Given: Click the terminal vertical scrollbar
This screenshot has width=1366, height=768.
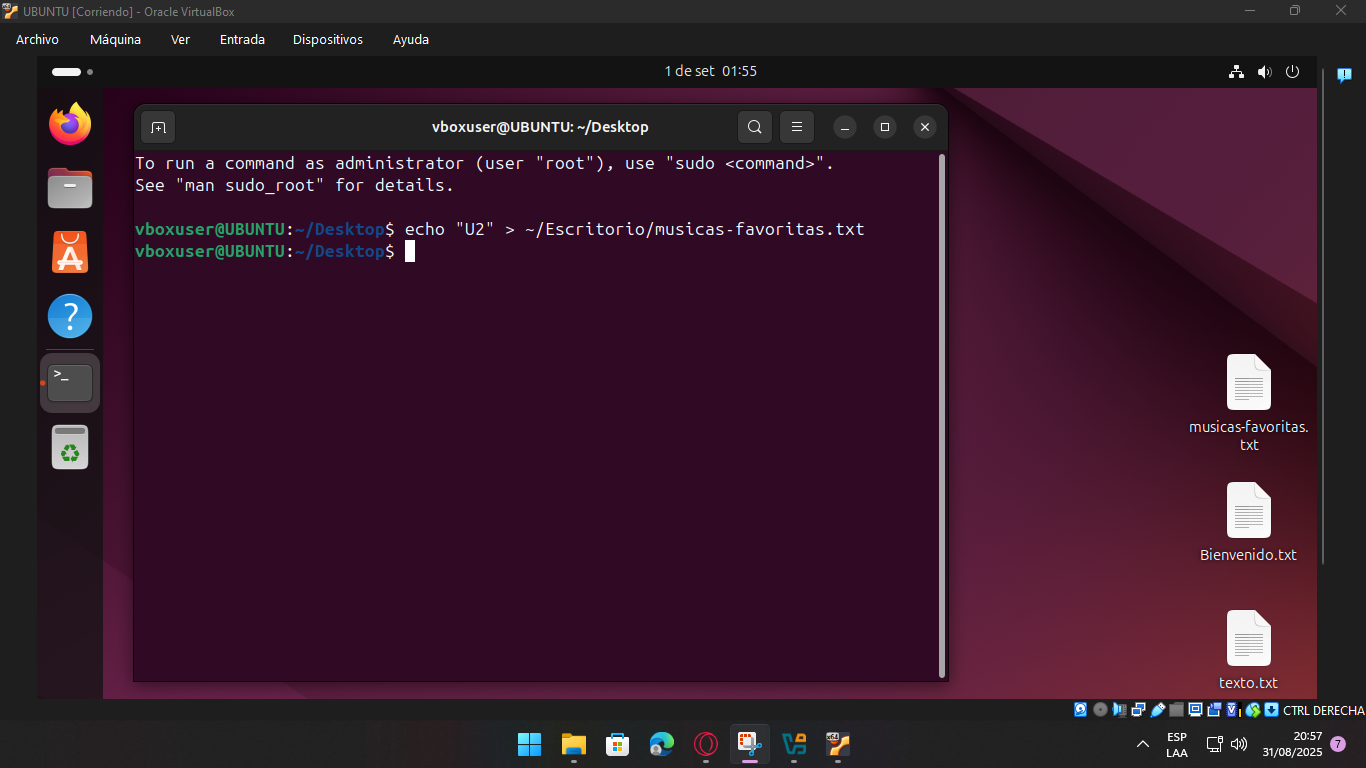Looking at the screenshot, I should coord(942,415).
